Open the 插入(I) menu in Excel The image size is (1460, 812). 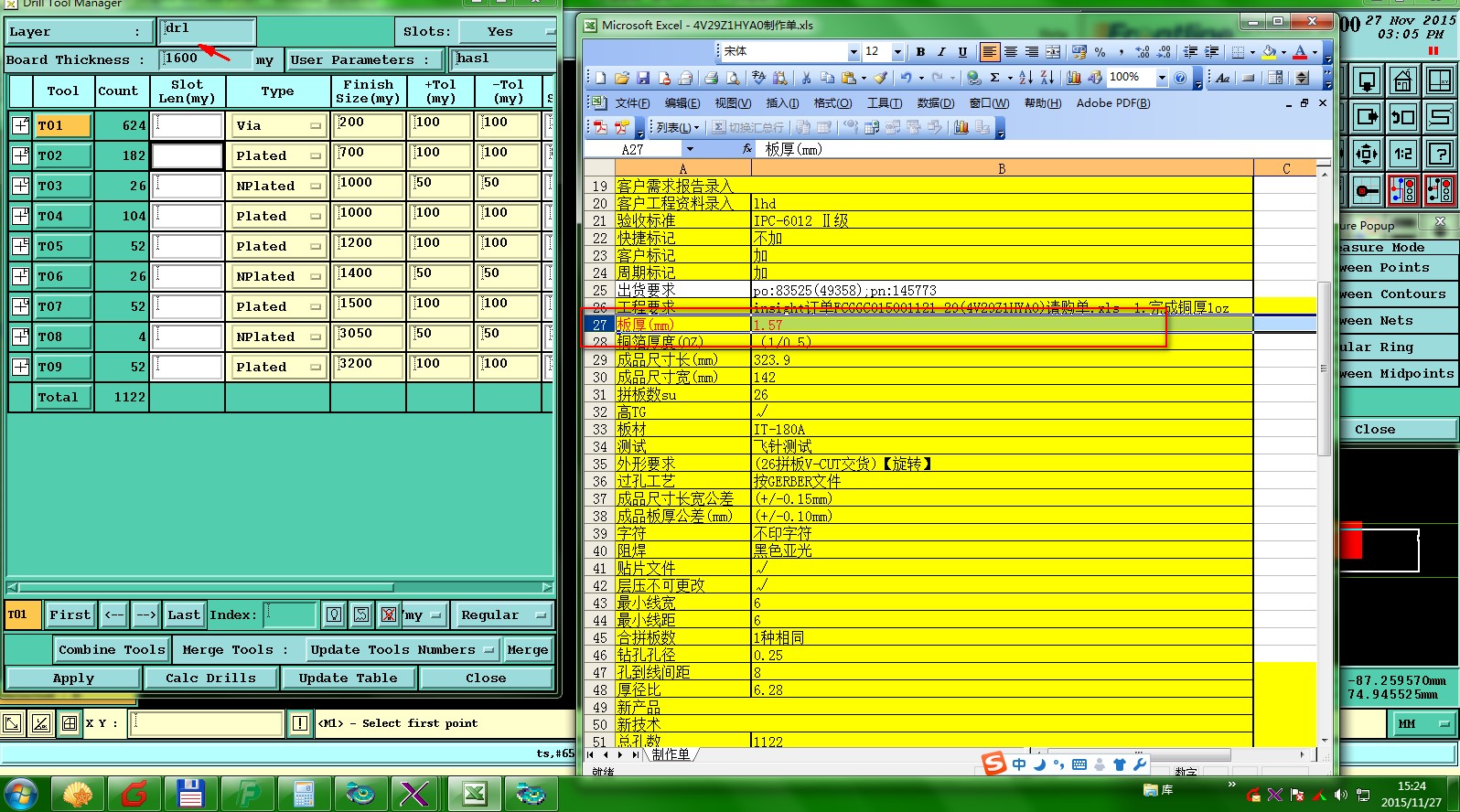click(x=782, y=103)
